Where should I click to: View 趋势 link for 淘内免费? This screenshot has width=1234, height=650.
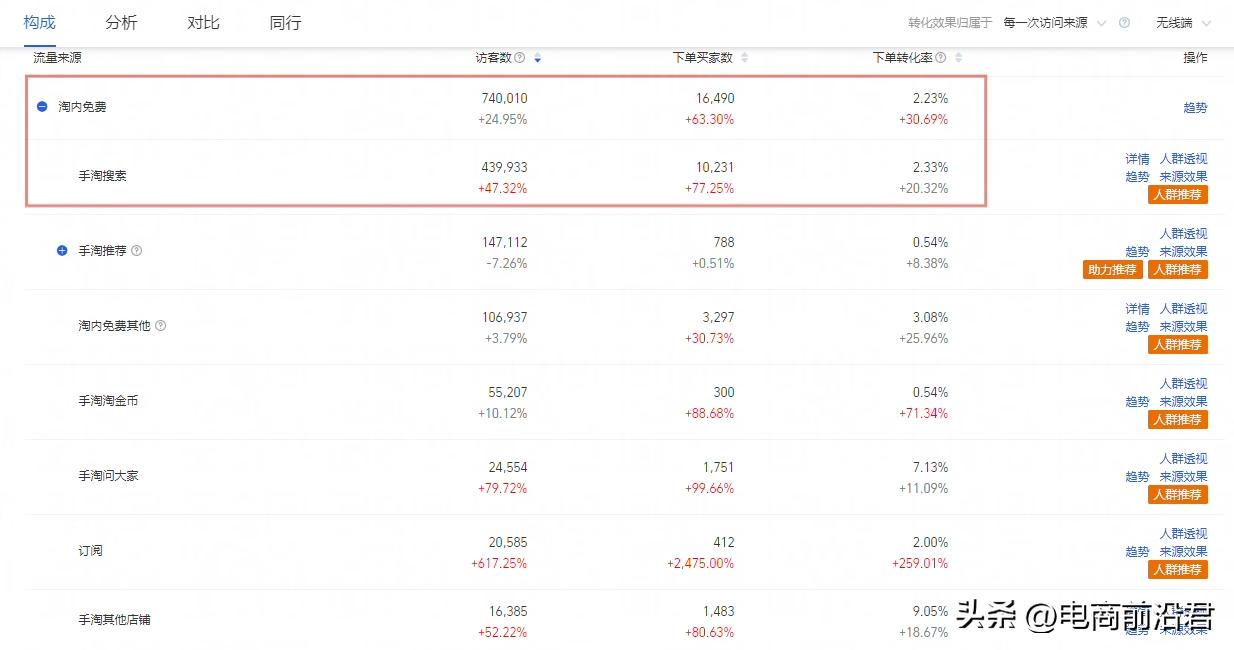(1195, 108)
